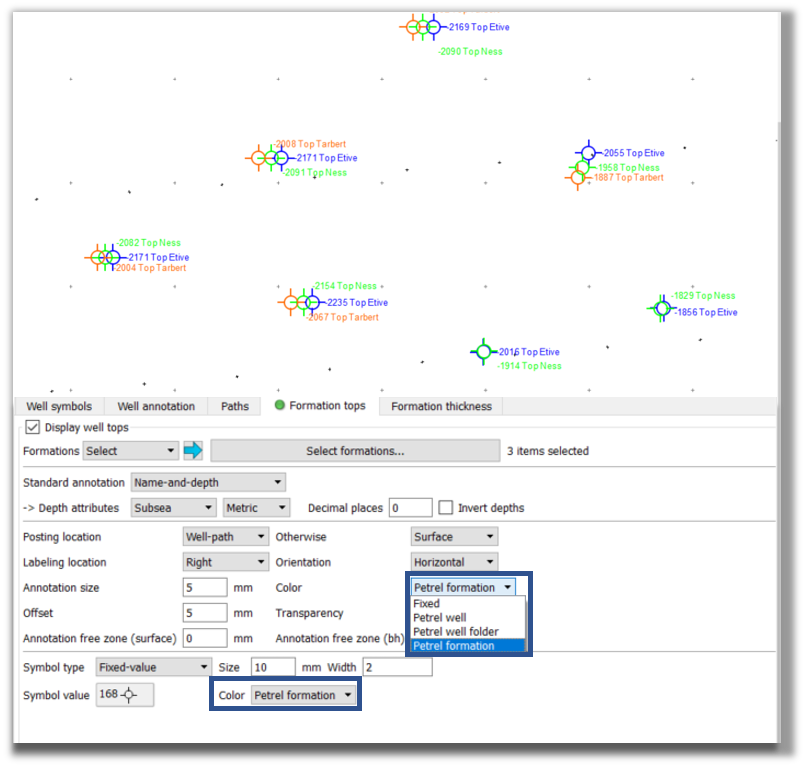Open the Formation thickness tab
The width and height of the screenshot is (805, 767).
(x=441, y=406)
